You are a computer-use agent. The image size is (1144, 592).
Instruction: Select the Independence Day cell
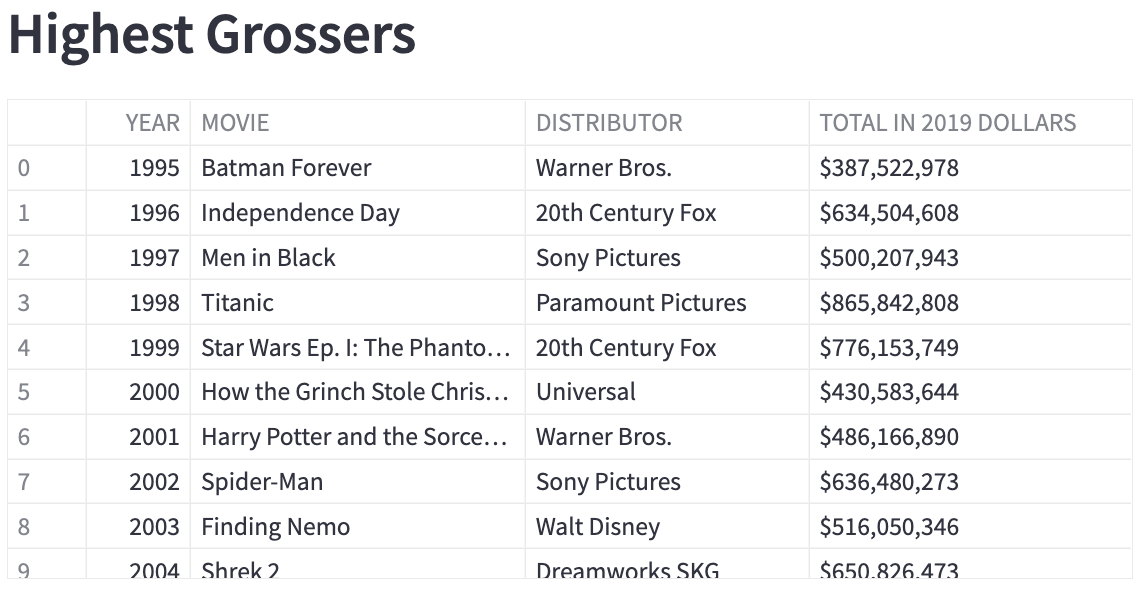coord(358,213)
